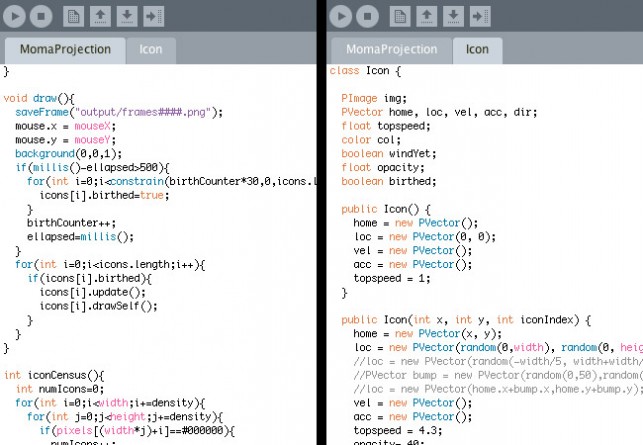Click 'for(int i=0;i<icons.length;i++){' line
Viewport: 643px width, 445px height.
[110, 265]
